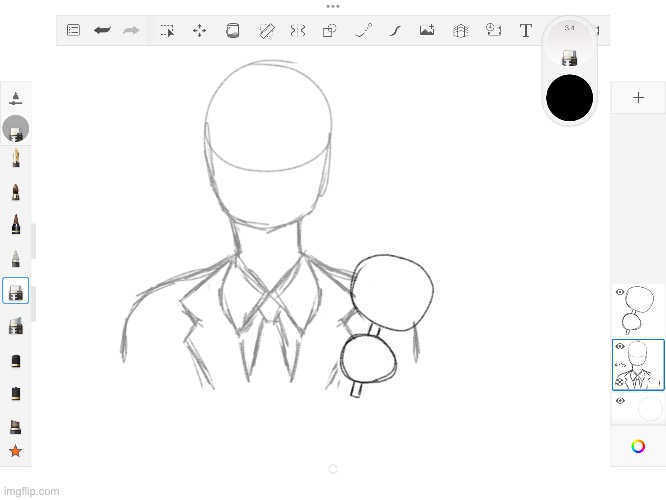This screenshot has height=500, width=666.
Task: Add text with the Text tool
Action: coord(525,31)
